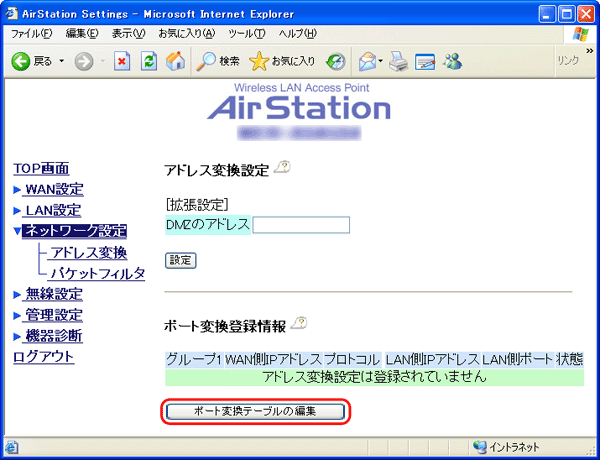This screenshot has height=460, width=600.
Task: Open the LAN設定 link
Action: click(x=53, y=210)
